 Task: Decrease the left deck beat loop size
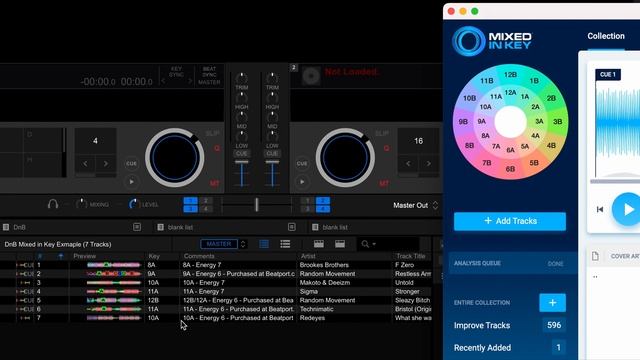(85, 164)
